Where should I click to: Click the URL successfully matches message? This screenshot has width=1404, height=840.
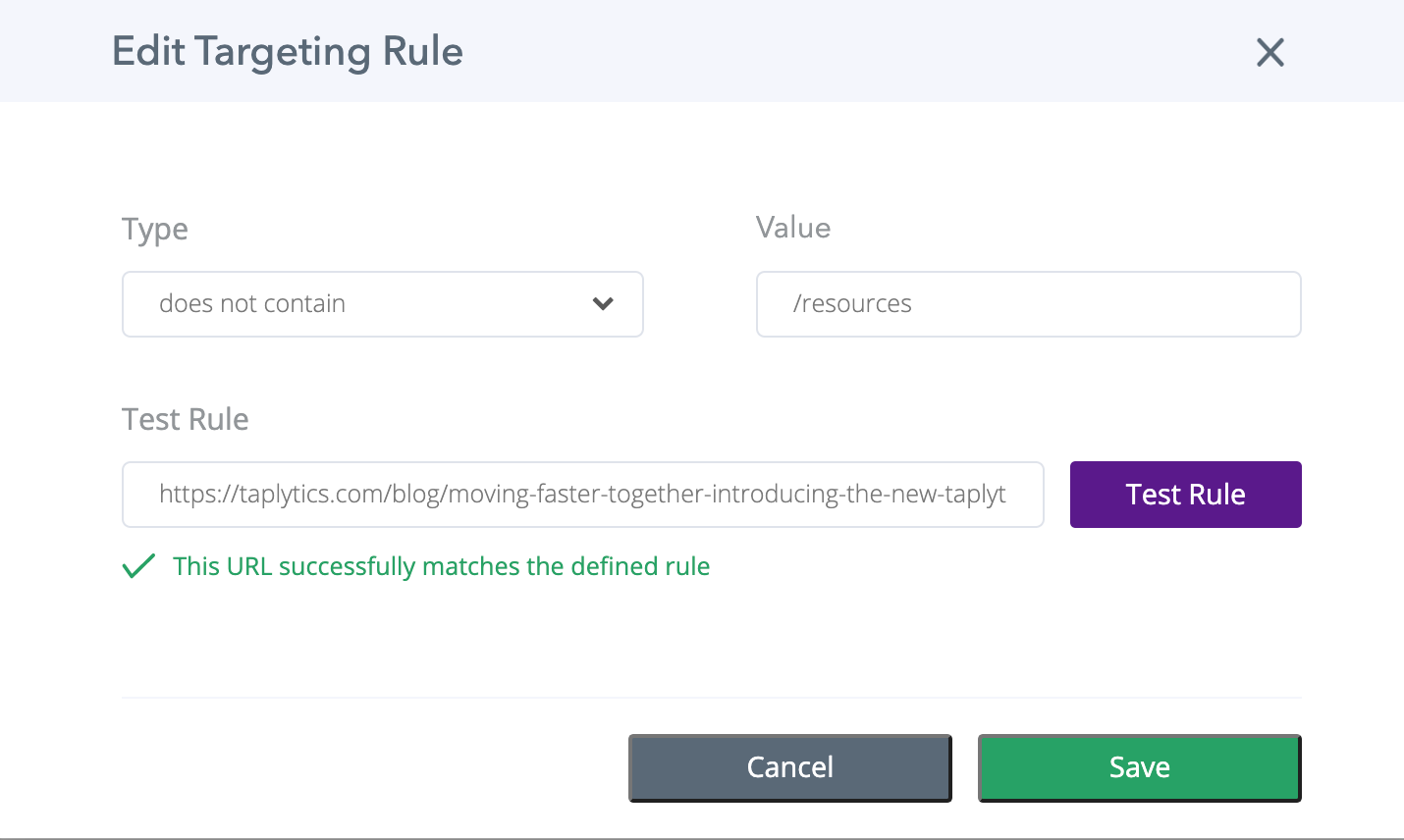pyautogui.click(x=441, y=567)
